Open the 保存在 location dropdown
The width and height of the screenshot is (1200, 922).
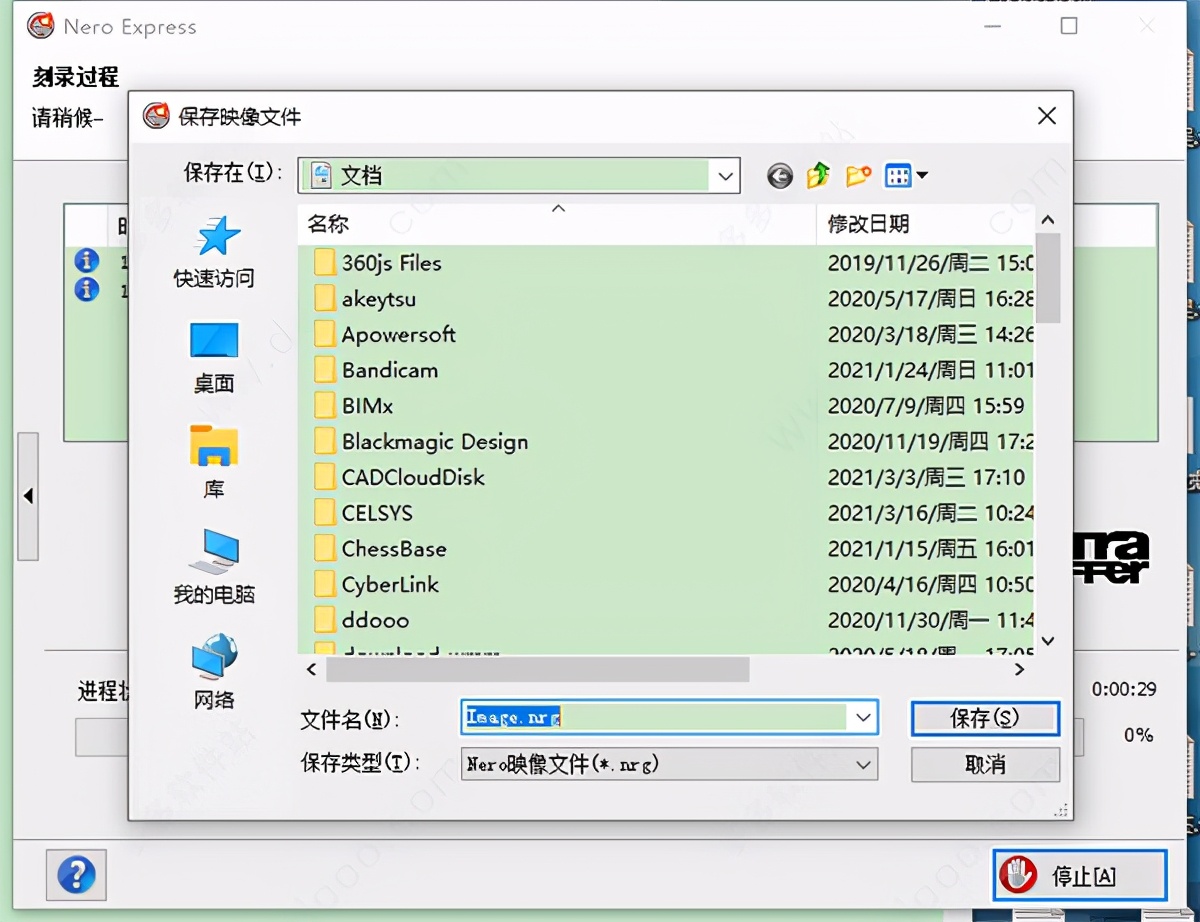click(x=725, y=176)
